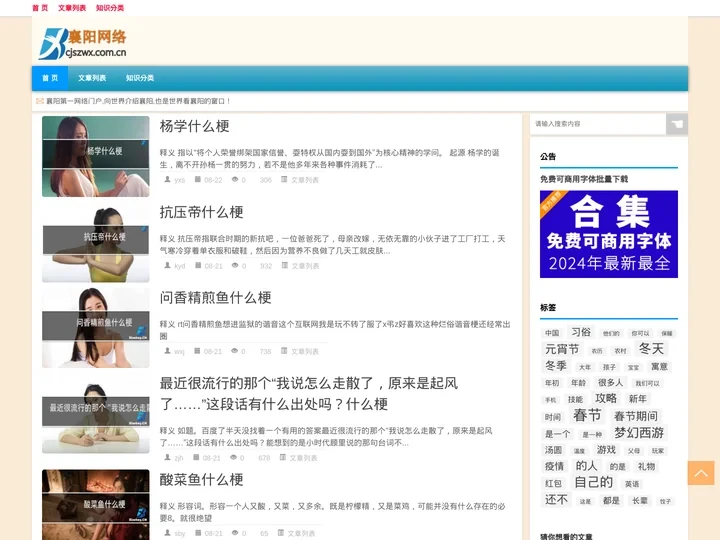
Task: Click the category icon in 杨学什么梗 row
Action: click(284, 180)
